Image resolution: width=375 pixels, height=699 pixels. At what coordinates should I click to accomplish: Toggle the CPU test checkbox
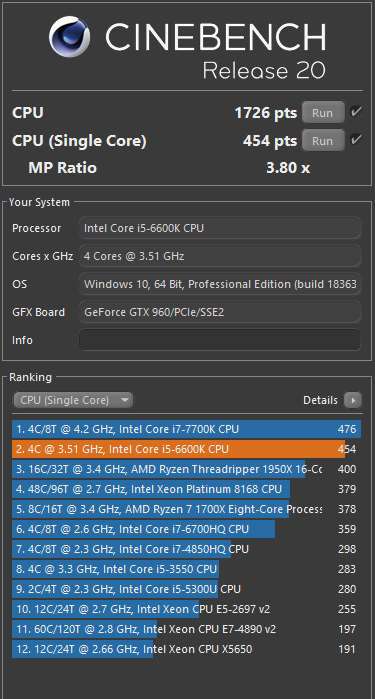356,112
